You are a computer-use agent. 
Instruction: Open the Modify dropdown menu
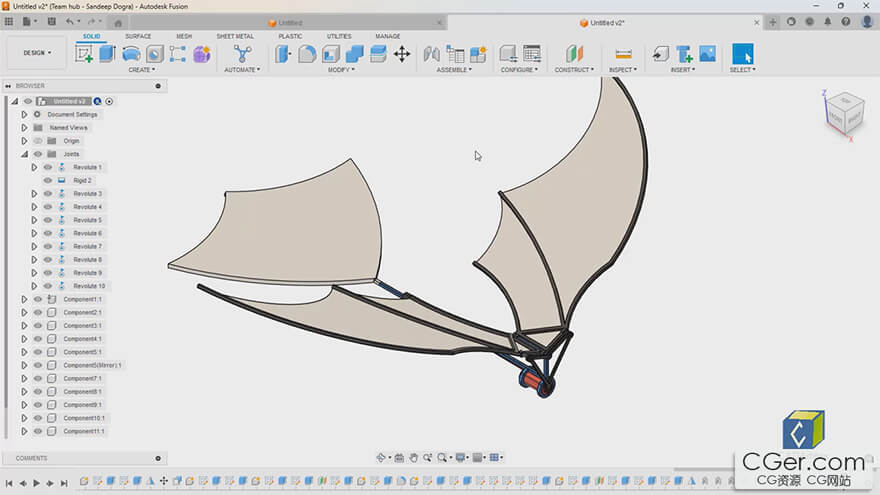pos(341,70)
